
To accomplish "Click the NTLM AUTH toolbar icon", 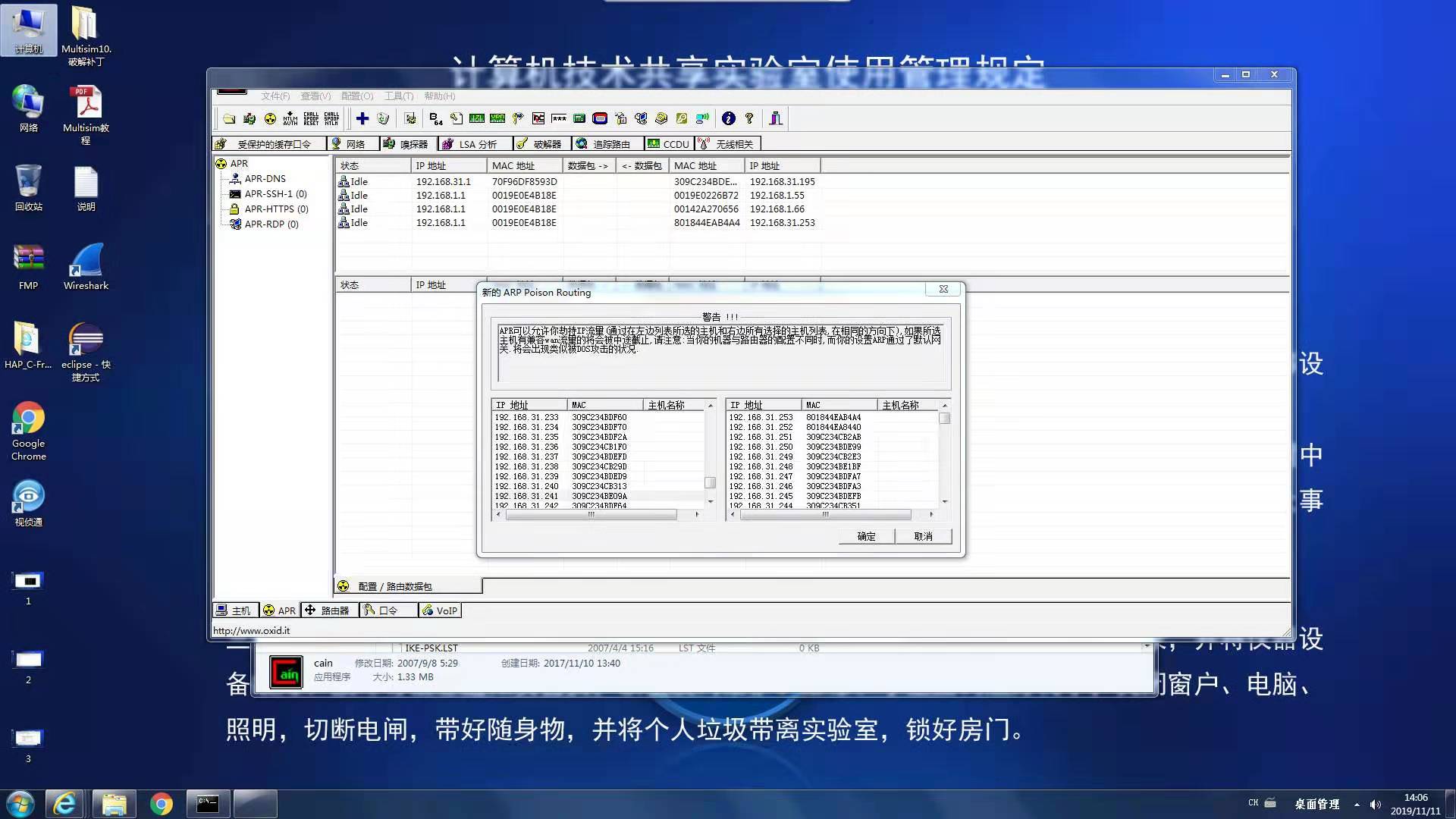I will (x=290, y=118).
